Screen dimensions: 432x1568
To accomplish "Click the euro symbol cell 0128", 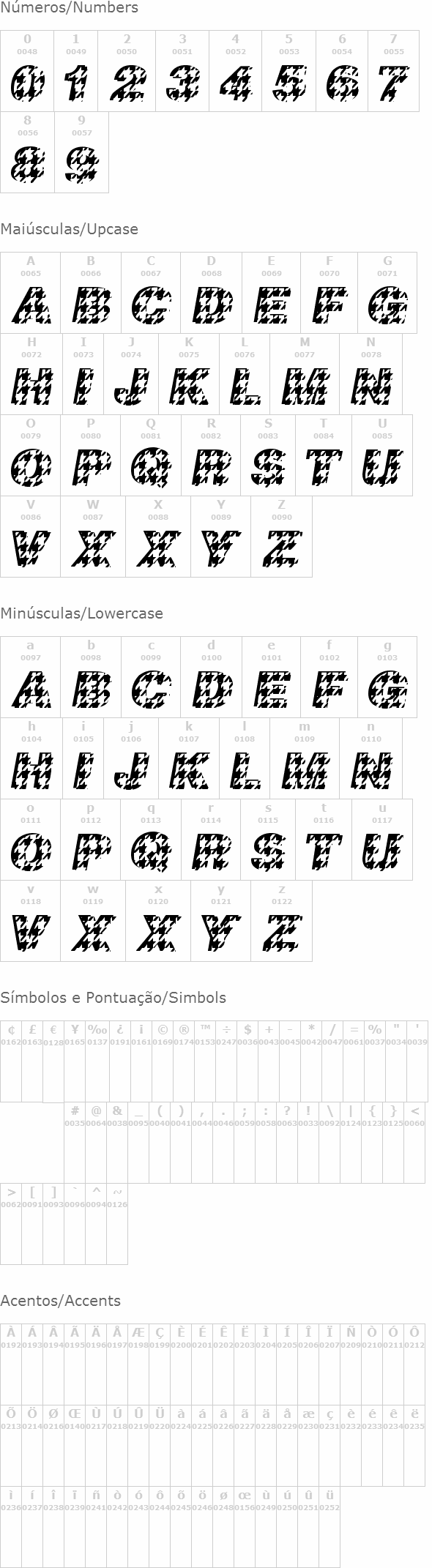I will tap(53, 1061).
